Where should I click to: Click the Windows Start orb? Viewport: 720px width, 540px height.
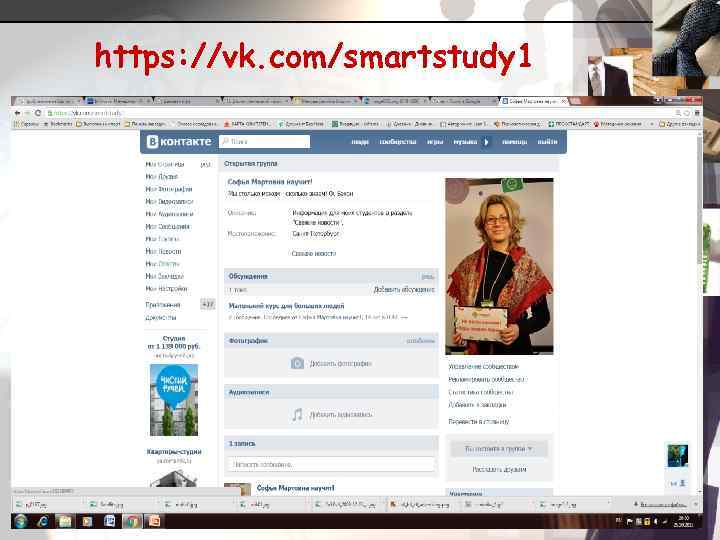coord(21,521)
